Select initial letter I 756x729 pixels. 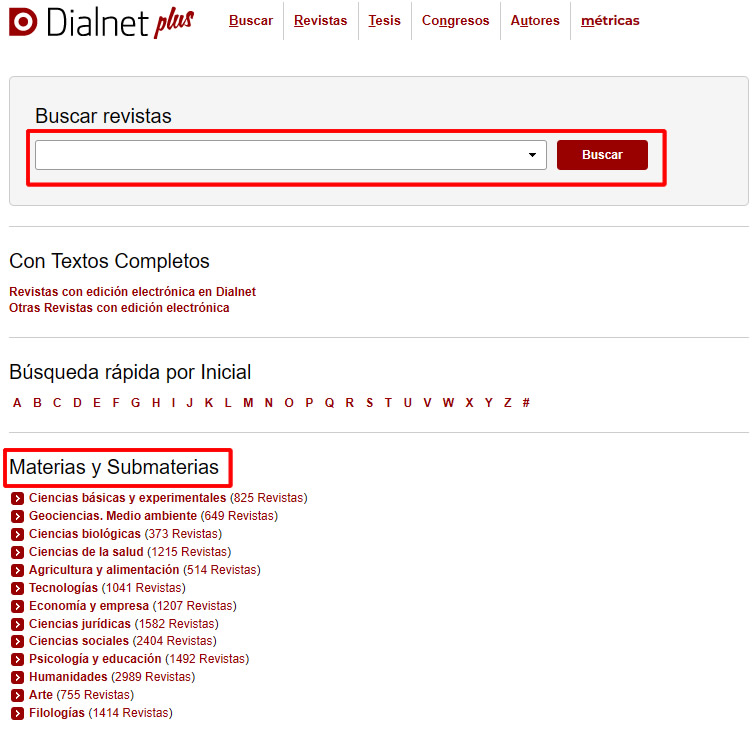(173, 403)
